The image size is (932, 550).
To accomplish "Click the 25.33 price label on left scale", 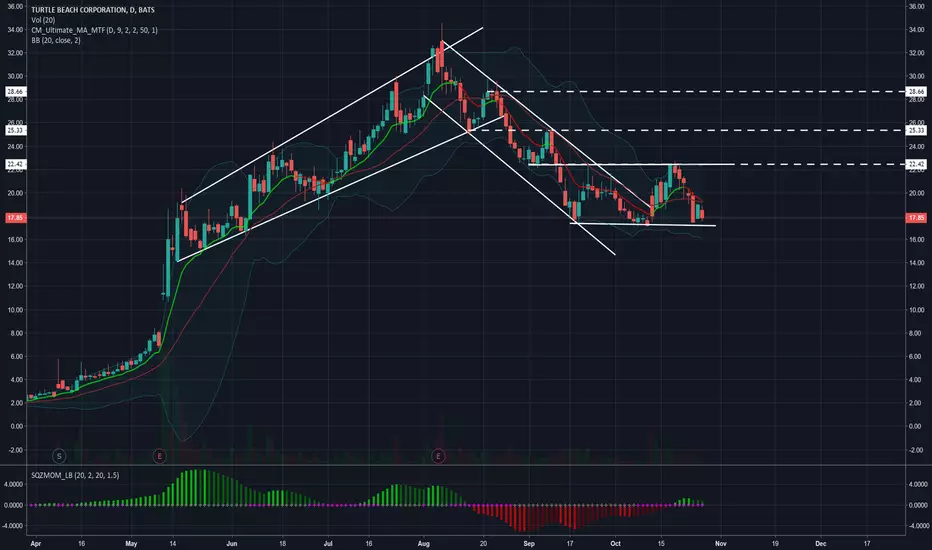I will click(x=15, y=130).
